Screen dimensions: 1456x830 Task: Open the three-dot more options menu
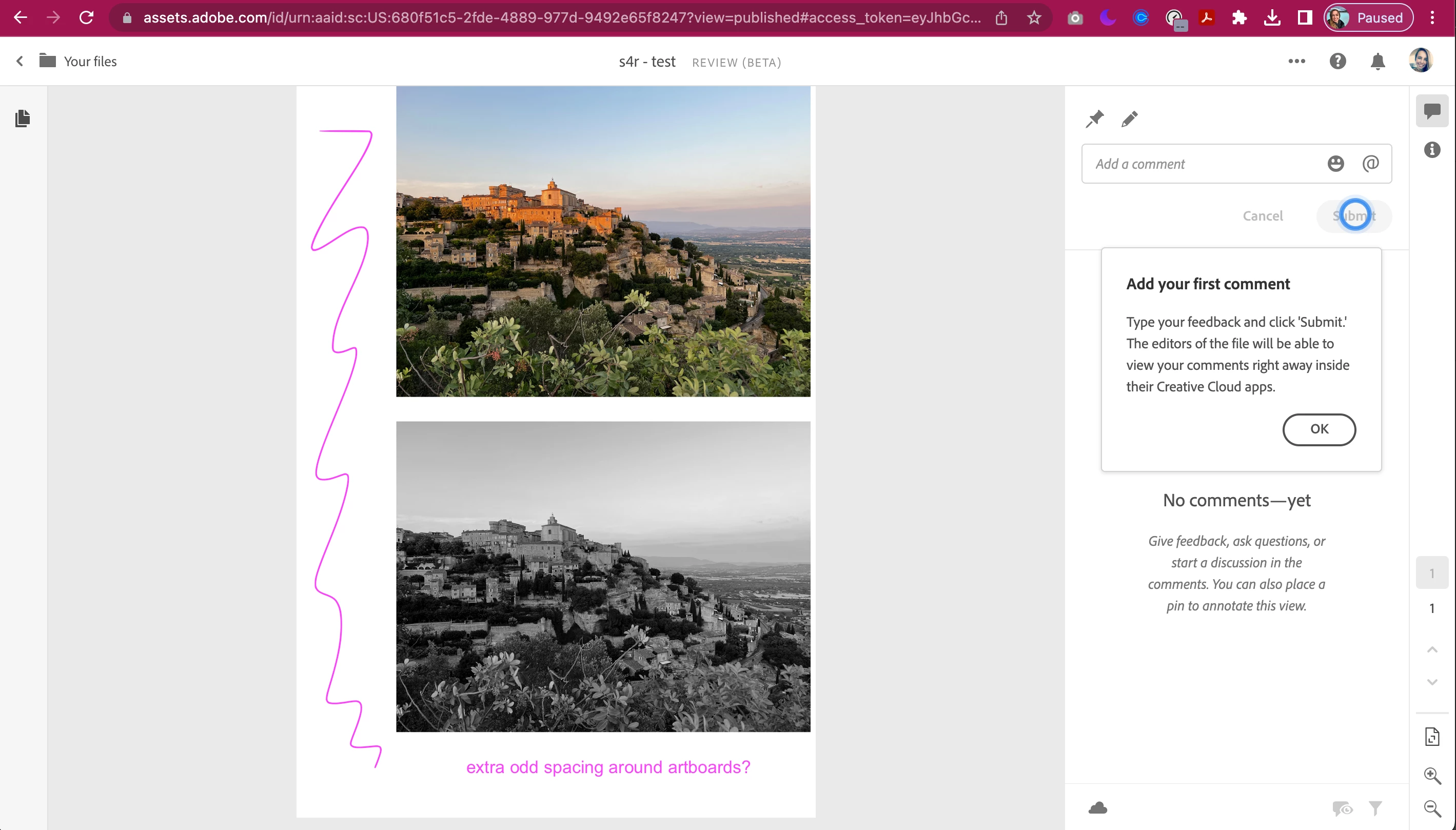click(x=1296, y=61)
